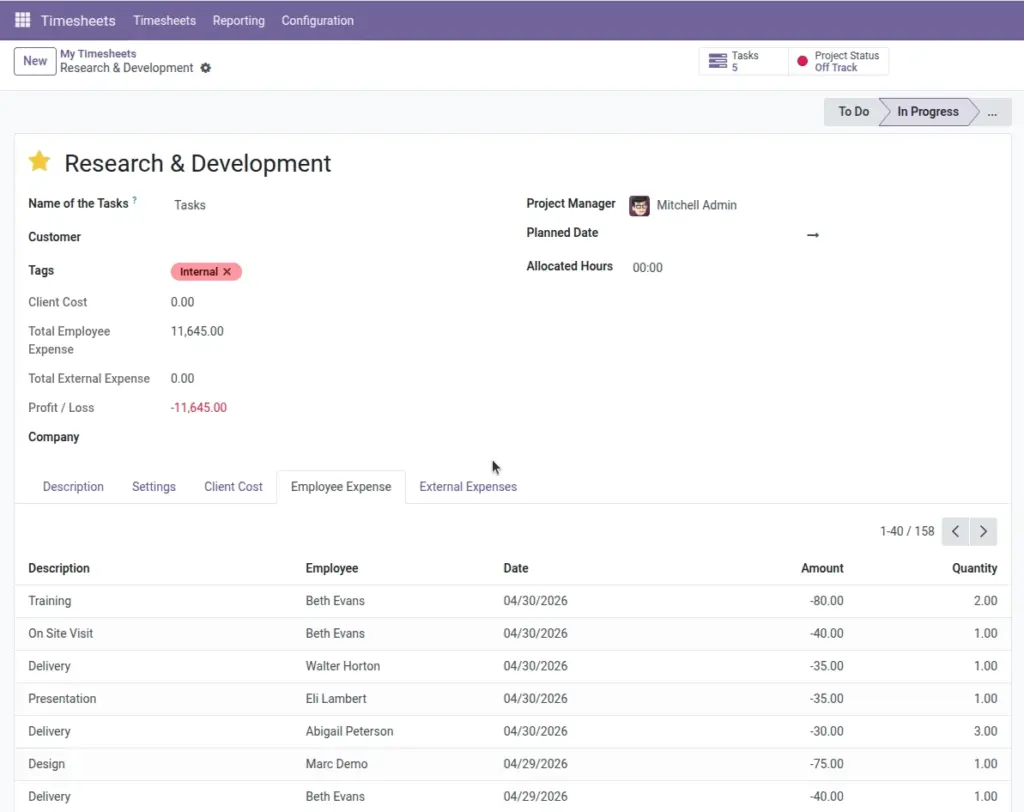
Task: Click Marc Demo employee cell
Action: 336,764
